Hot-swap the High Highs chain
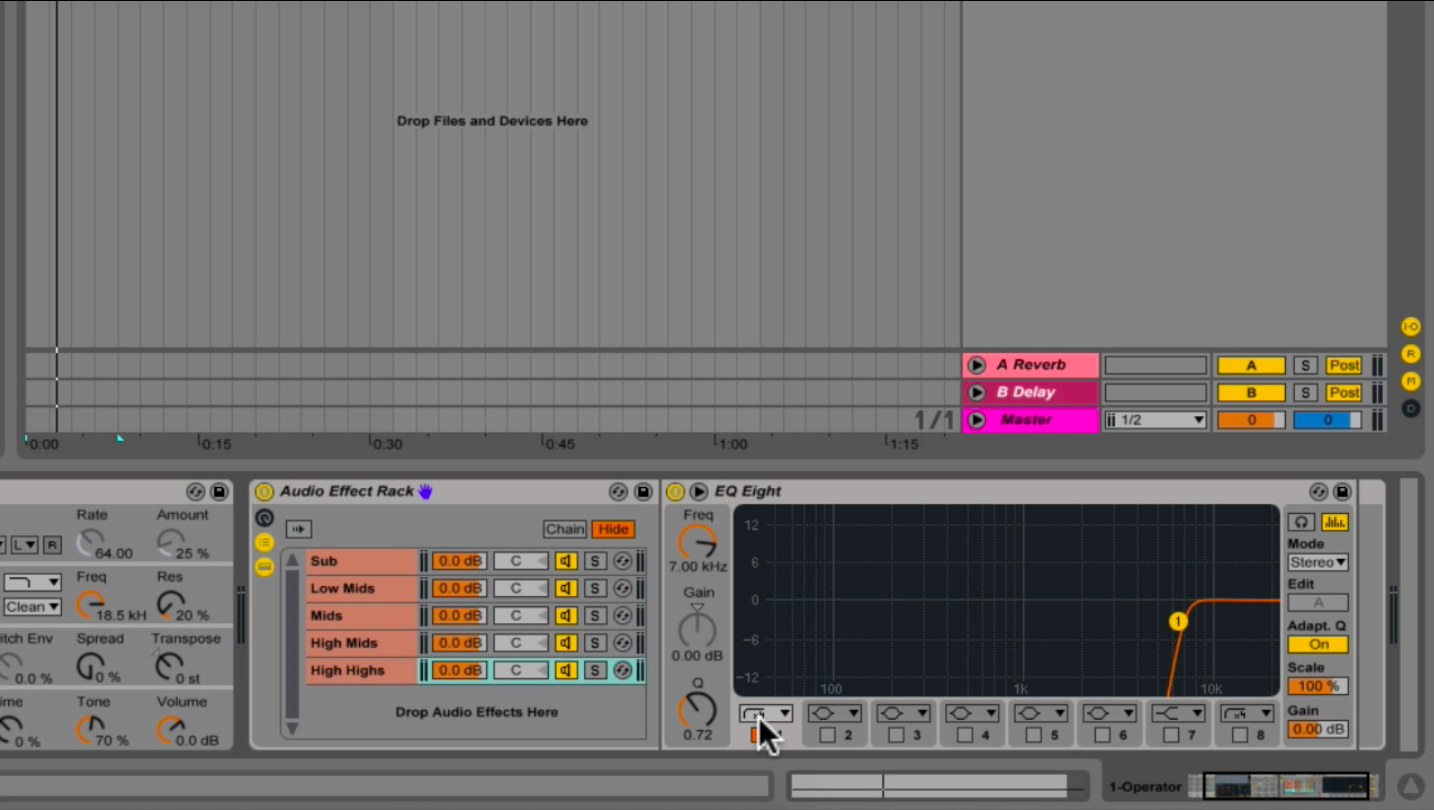 click(x=623, y=670)
